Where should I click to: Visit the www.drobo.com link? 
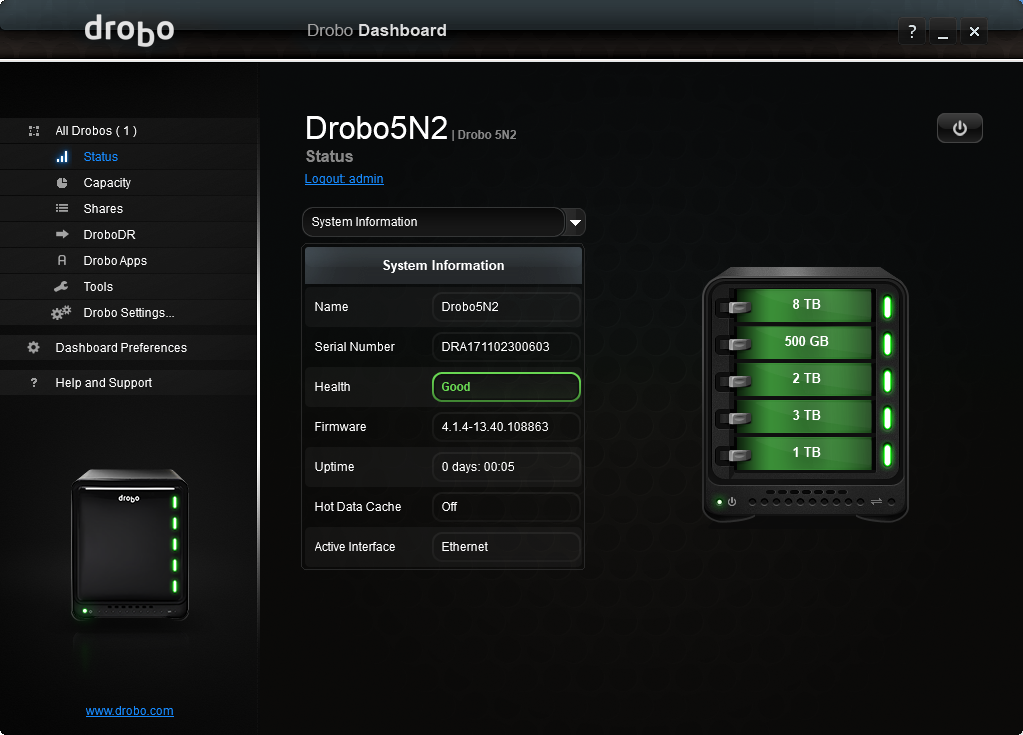point(129,711)
